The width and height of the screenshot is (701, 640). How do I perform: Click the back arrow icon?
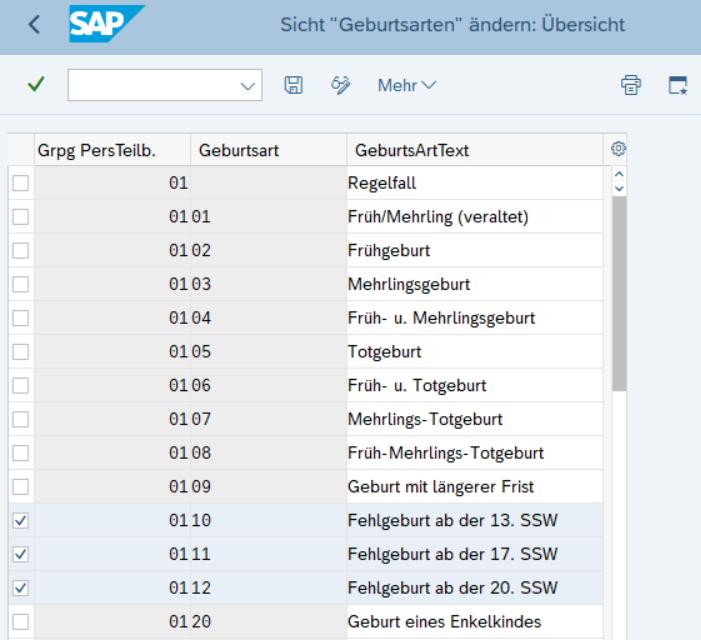34,24
